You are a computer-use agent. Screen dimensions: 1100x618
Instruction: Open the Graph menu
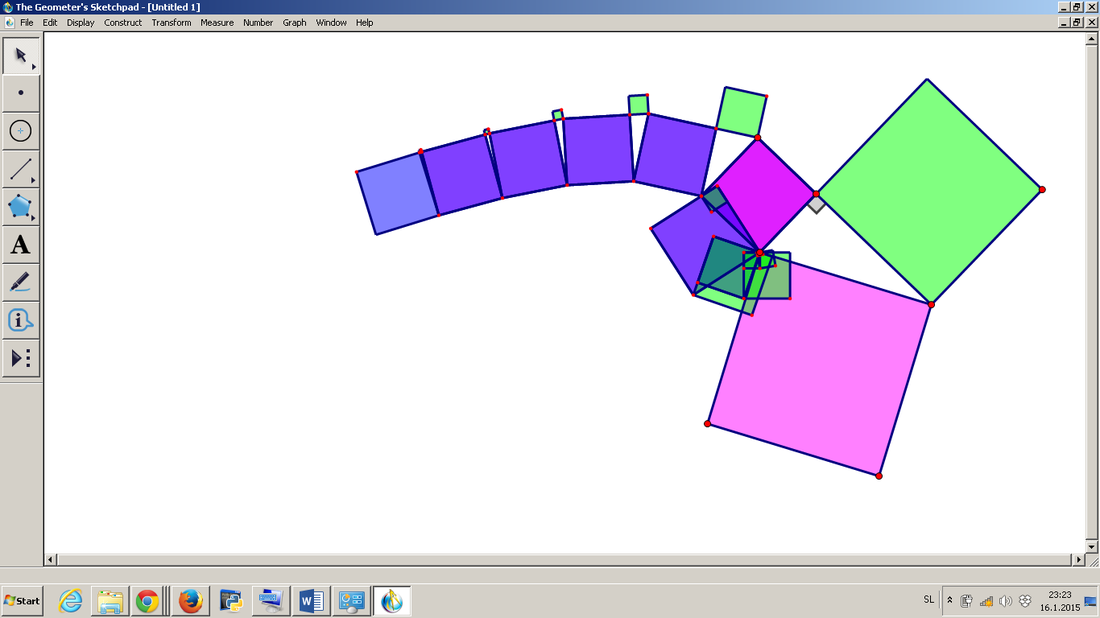click(294, 22)
